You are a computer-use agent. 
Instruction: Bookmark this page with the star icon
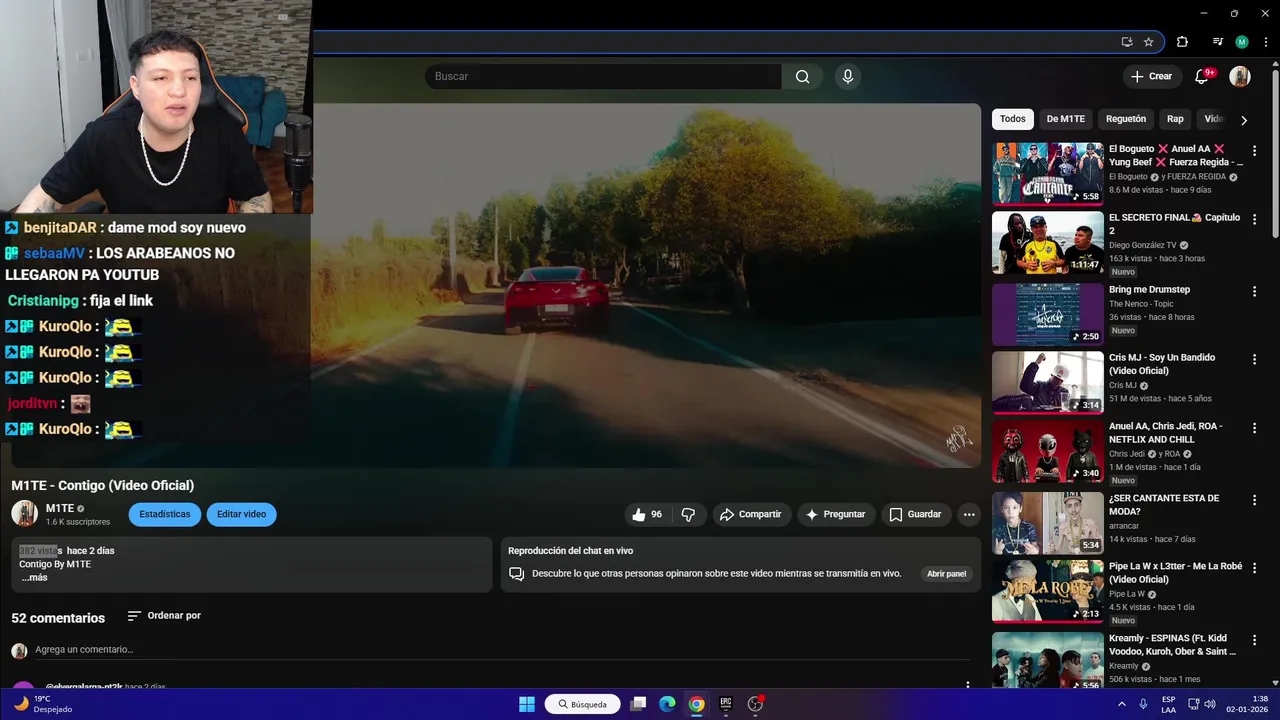coord(1148,42)
